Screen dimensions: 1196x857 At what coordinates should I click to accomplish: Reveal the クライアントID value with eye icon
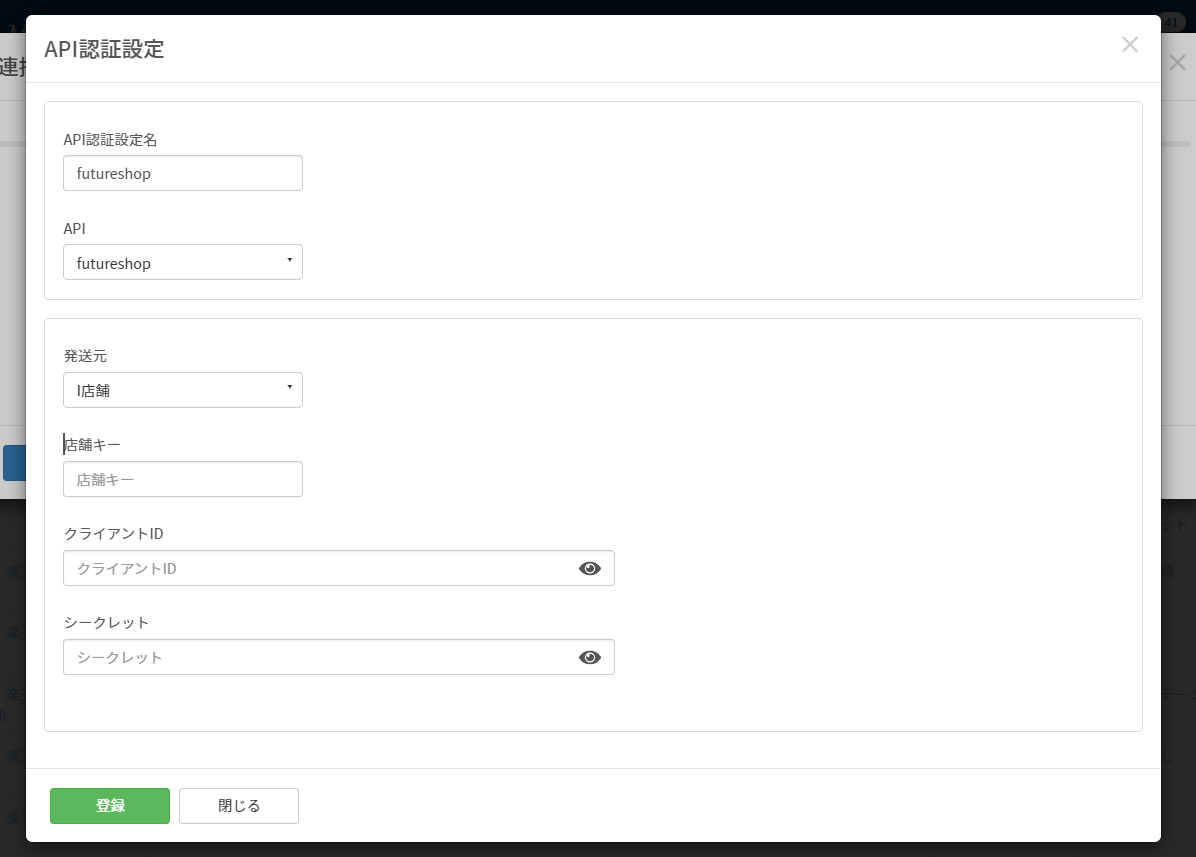(590, 569)
